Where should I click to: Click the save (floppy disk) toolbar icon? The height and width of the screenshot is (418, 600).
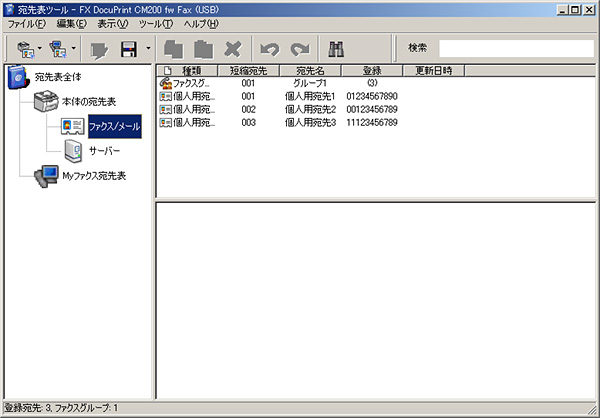128,48
